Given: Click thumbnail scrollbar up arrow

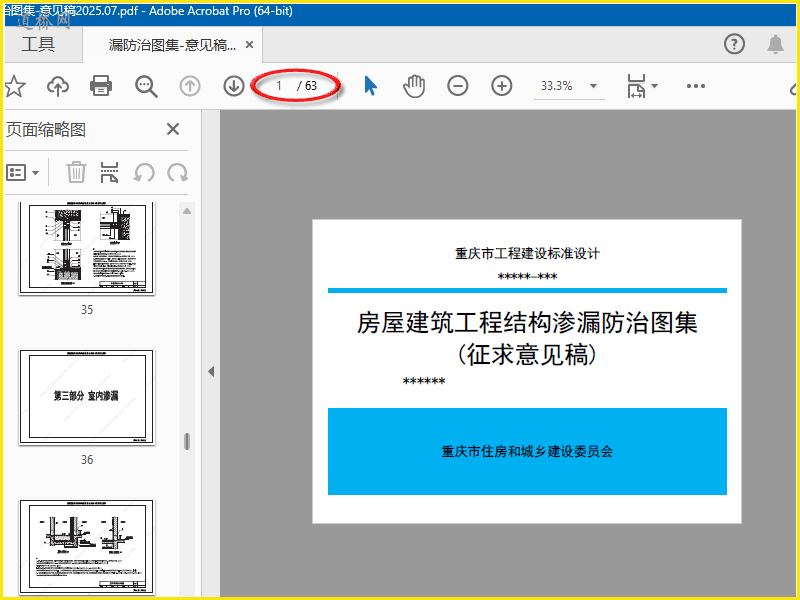Looking at the screenshot, I should click(187, 211).
